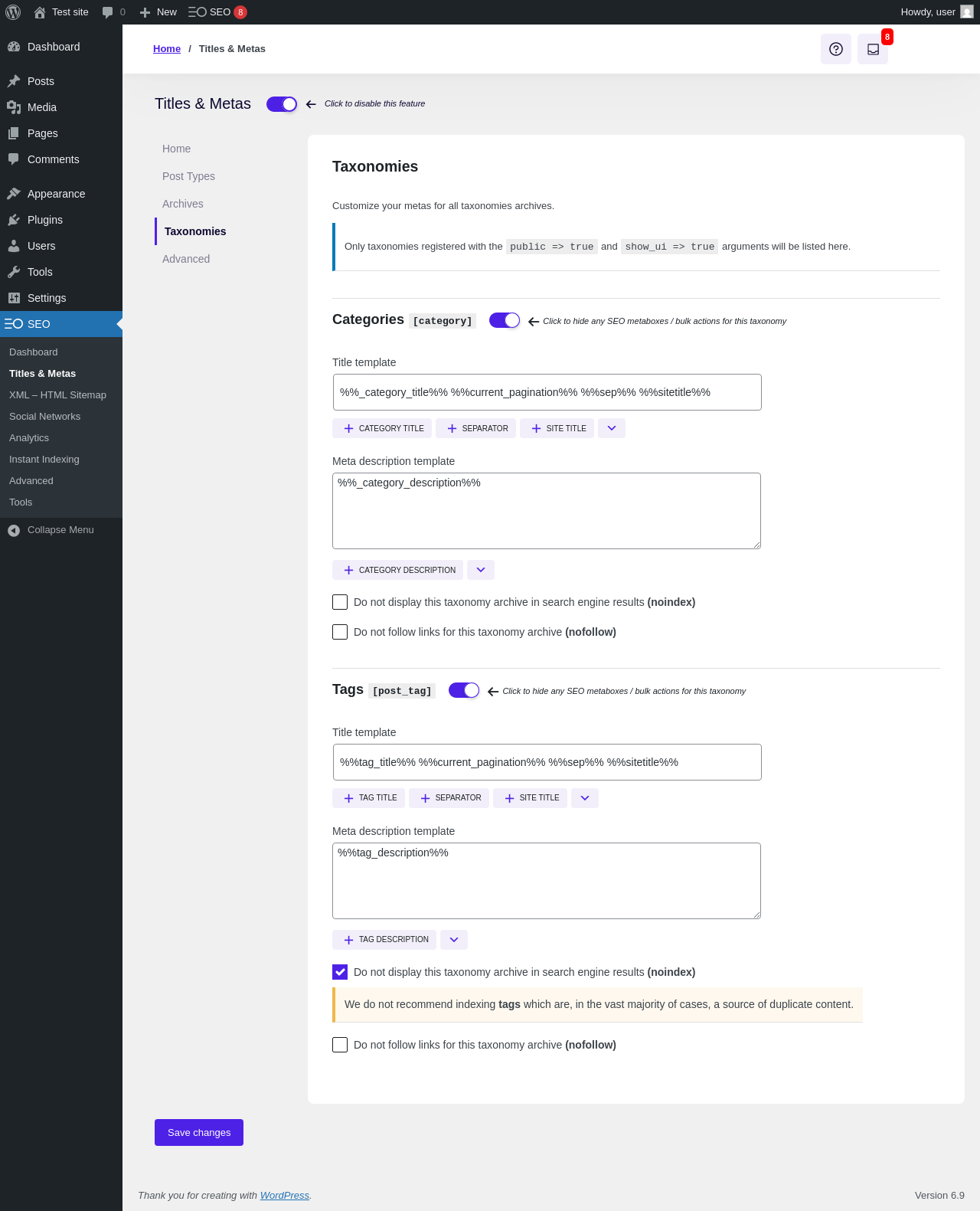The image size is (980, 1211).
Task: Click inside the Tags title template field
Action: pos(547,762)
